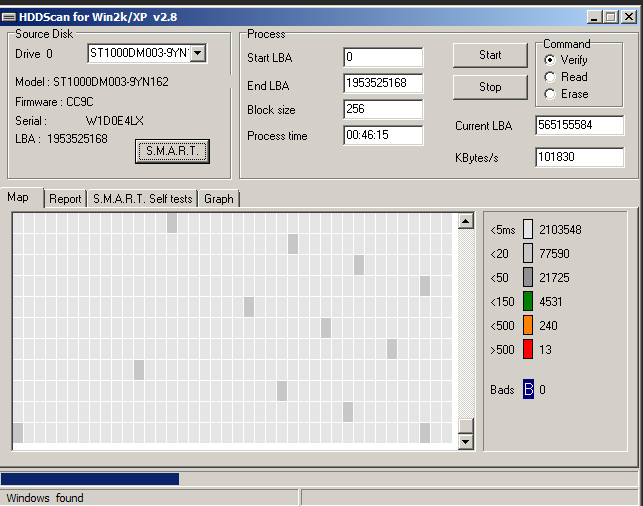
Task: Open the S.M.A.R.T. Self tests tab
Action: click(x=142, y=199)
